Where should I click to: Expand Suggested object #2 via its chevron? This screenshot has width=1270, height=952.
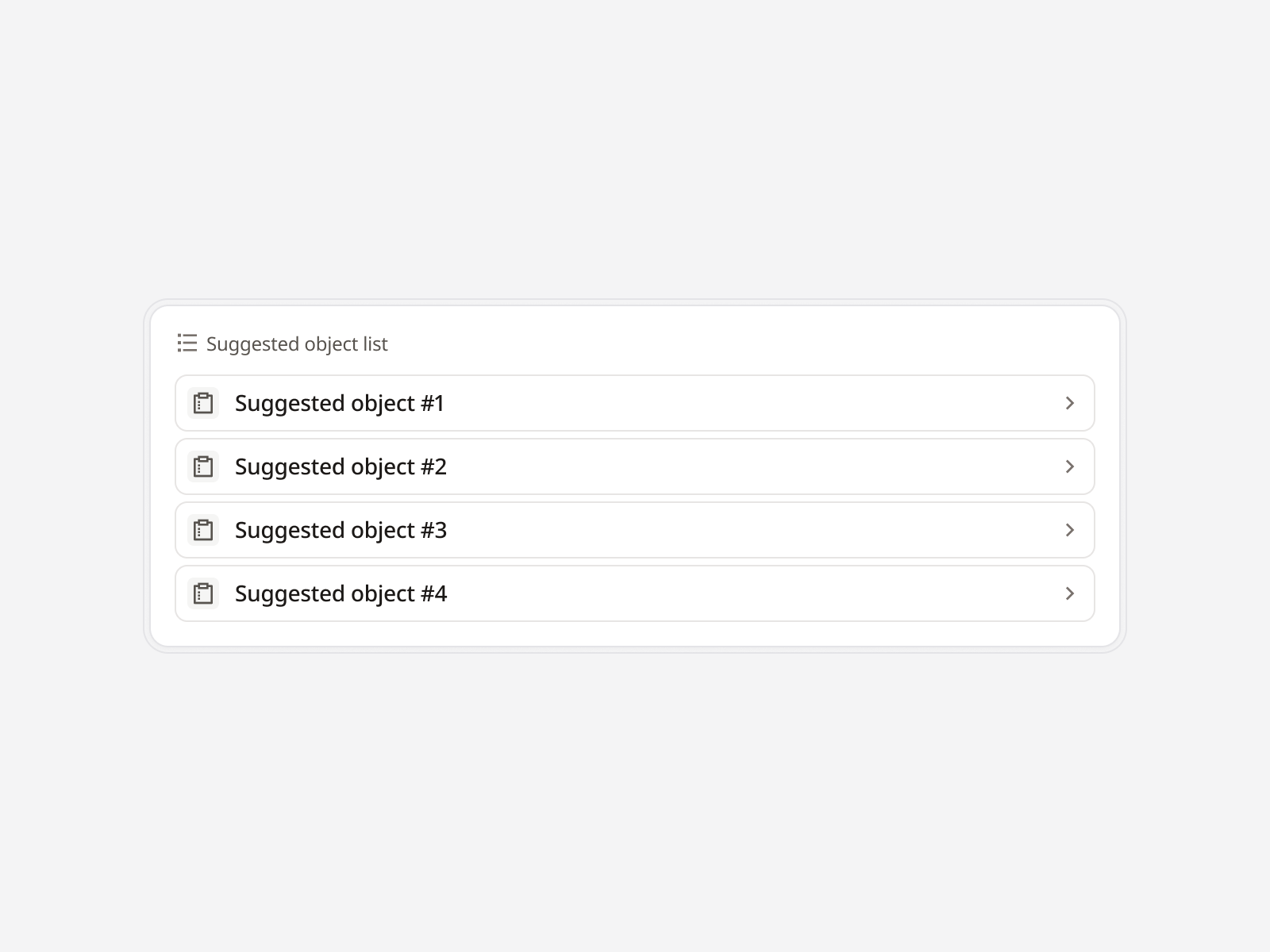1070,466
